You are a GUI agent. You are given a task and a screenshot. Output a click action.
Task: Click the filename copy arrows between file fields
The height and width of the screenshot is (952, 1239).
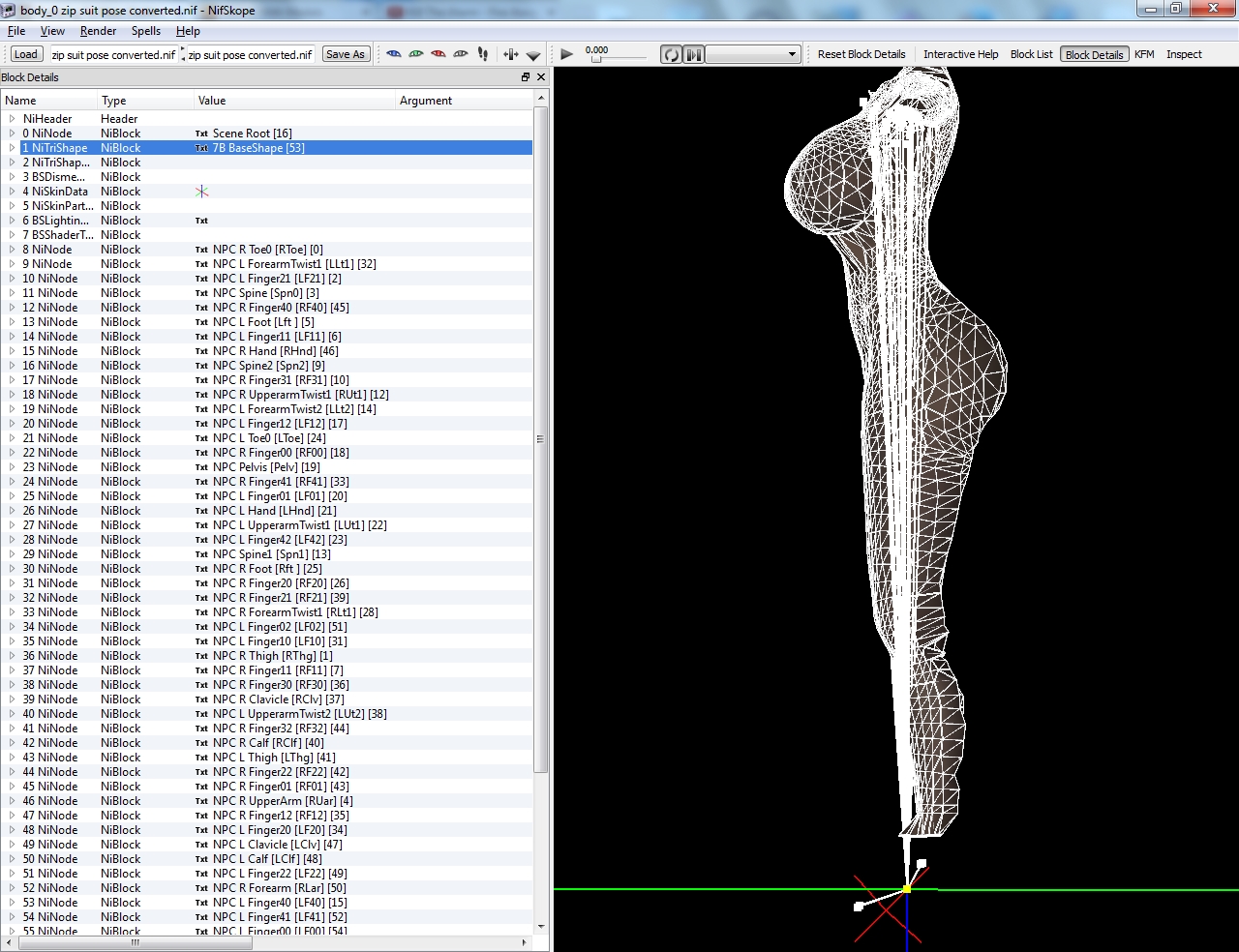pos(182,54)
